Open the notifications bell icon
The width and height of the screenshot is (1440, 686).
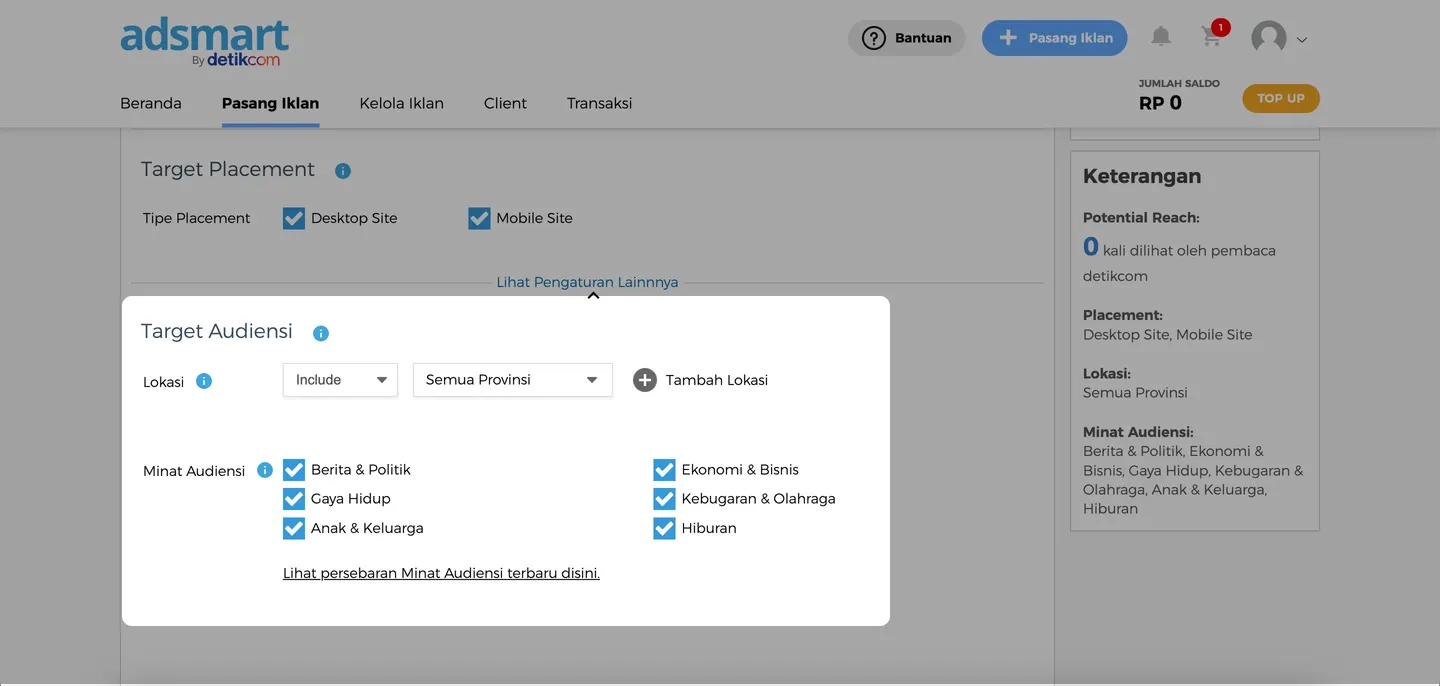[x=1160, y=37]
